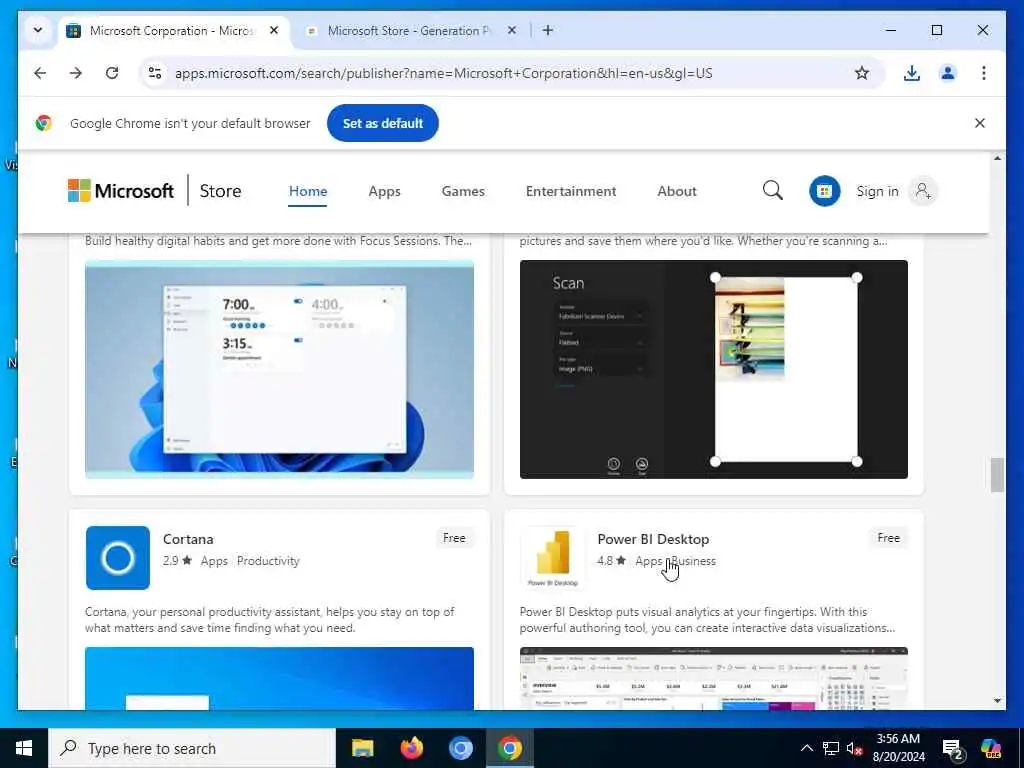Switch to the Microsoft Store - Generation tab
This screenshot has width=1024, height=768.
[x=412, y=31]
